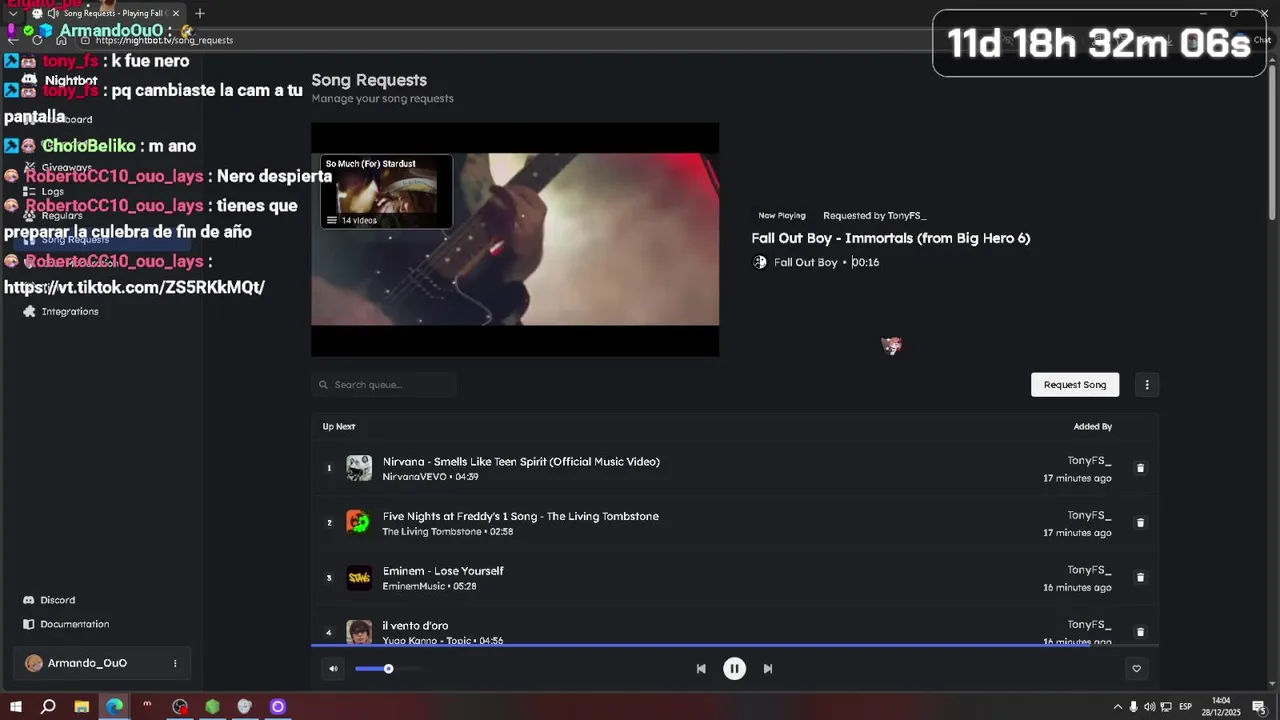The width and height of the screenshot is (1280, 720).
Task: Click the playing music video
Action: click(x=515, y=240)
